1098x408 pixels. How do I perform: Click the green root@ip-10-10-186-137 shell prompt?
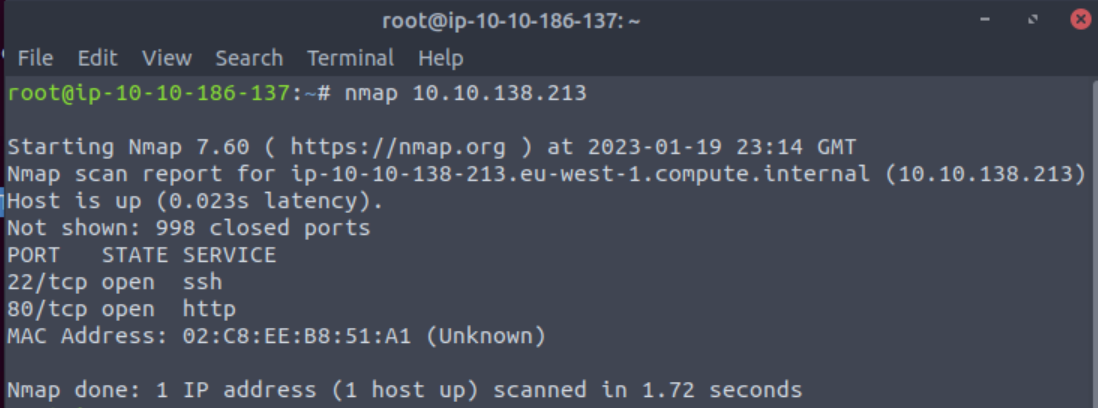(150, 94)
